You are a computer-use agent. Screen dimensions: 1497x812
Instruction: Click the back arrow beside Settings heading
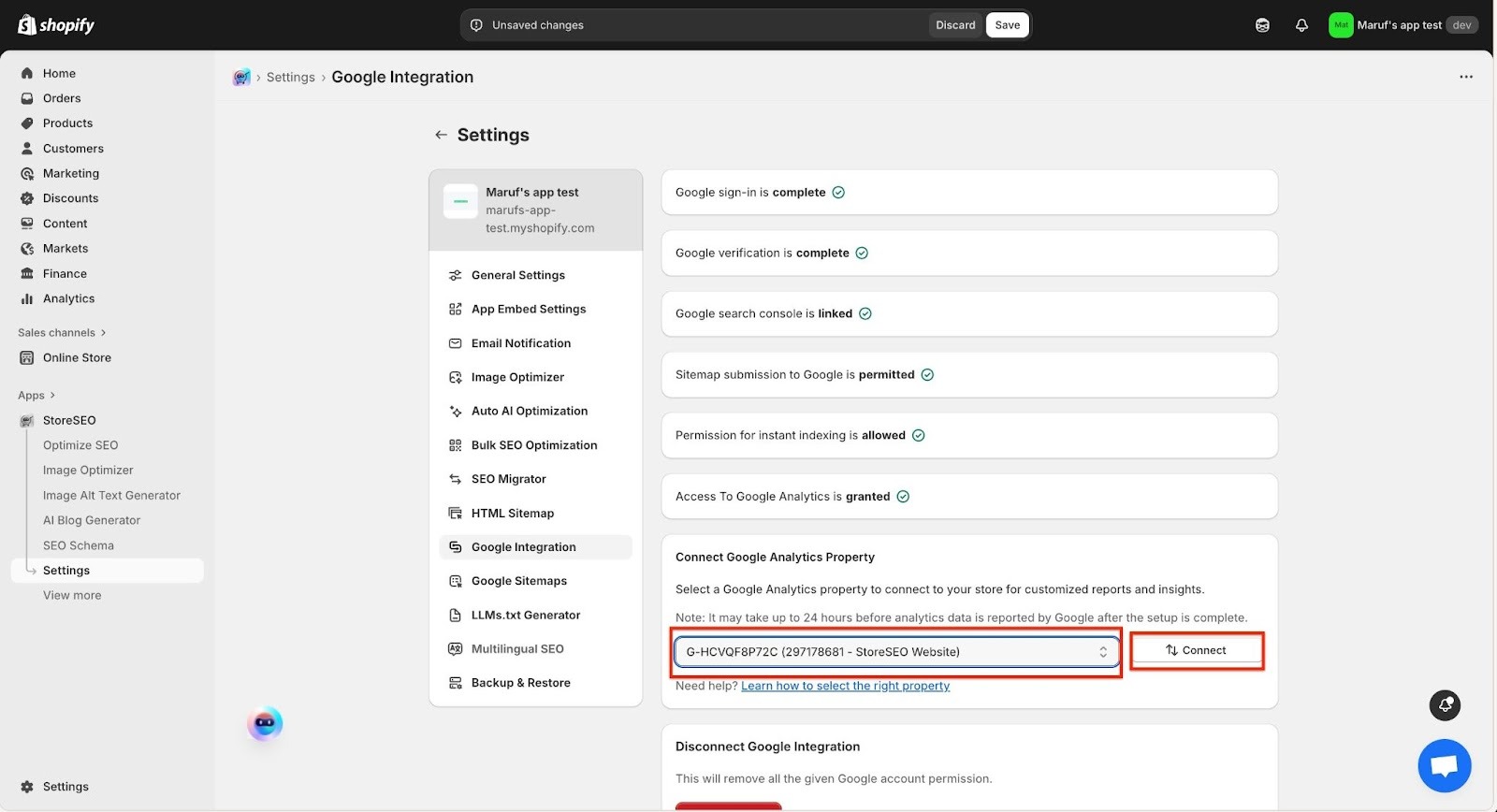click(x=441, y=135)
